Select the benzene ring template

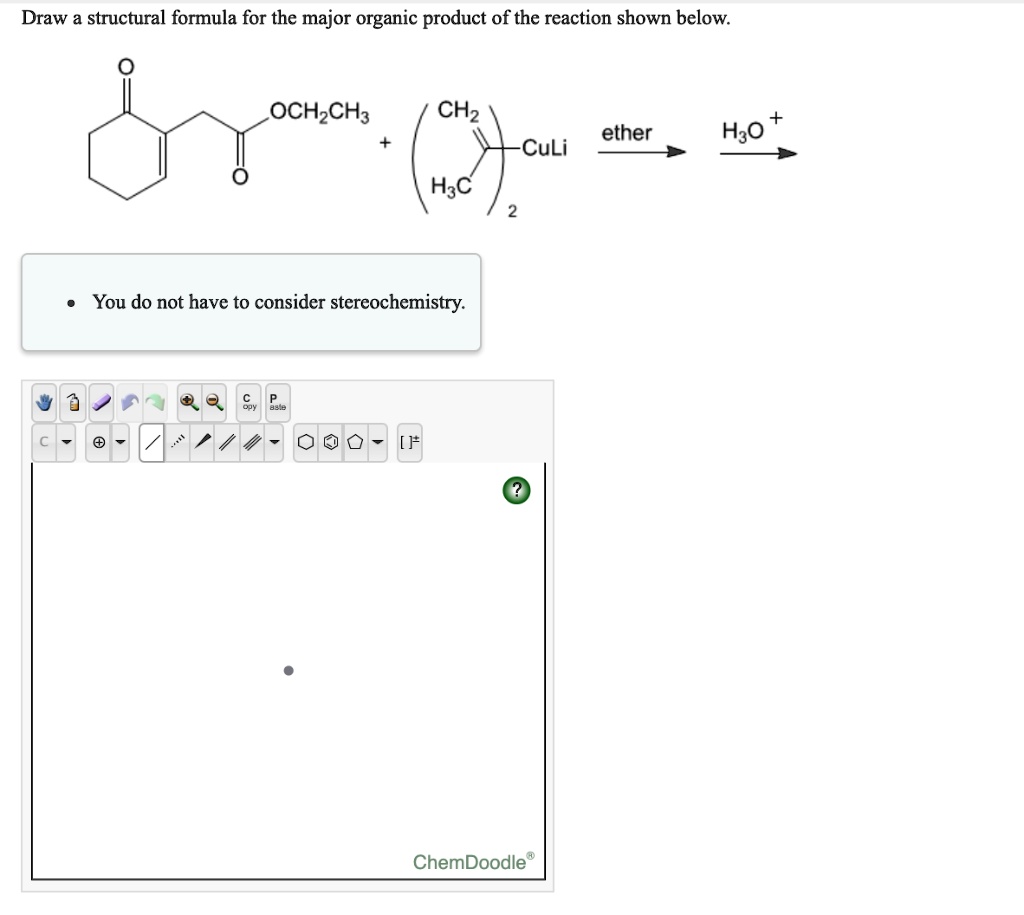[330, 442]
